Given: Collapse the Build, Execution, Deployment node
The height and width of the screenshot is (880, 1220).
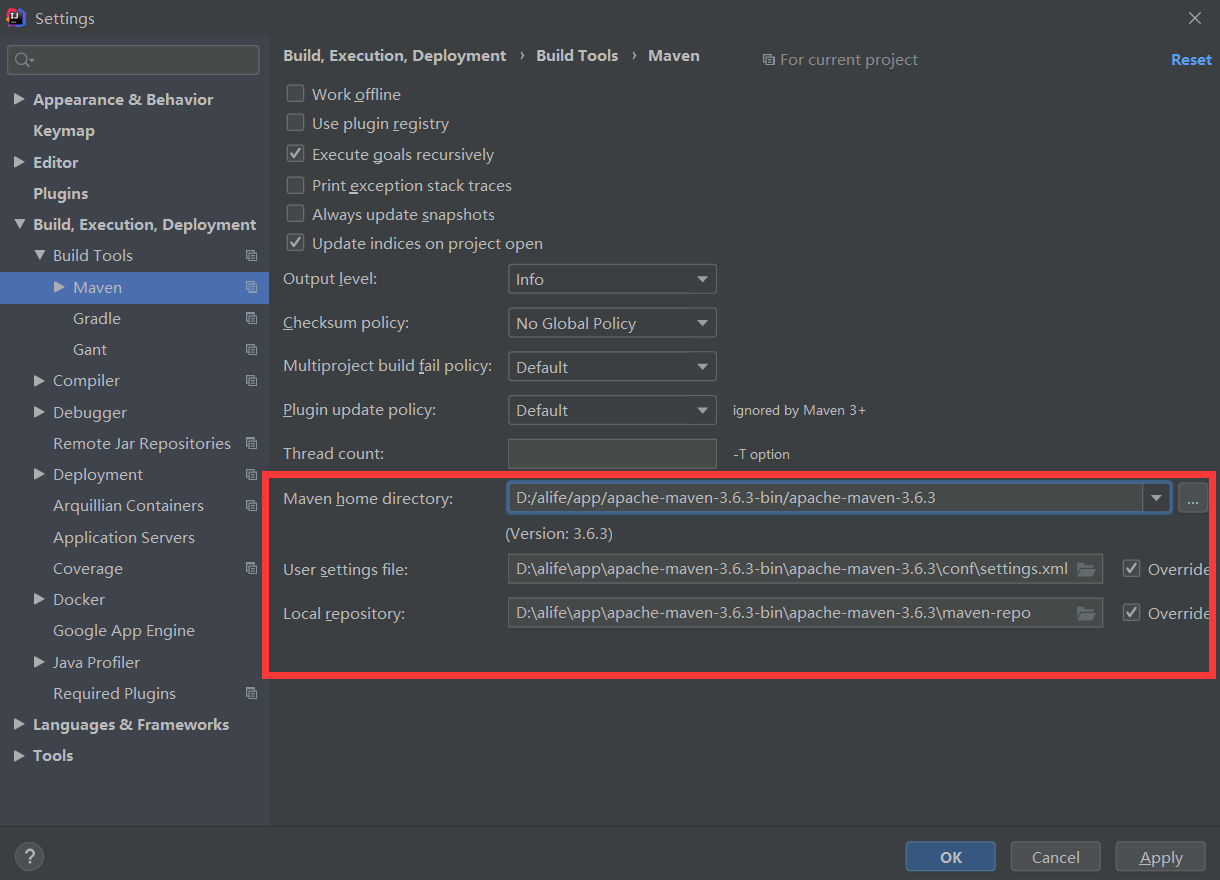Looking at the screenshot, I should click(19, 225).
